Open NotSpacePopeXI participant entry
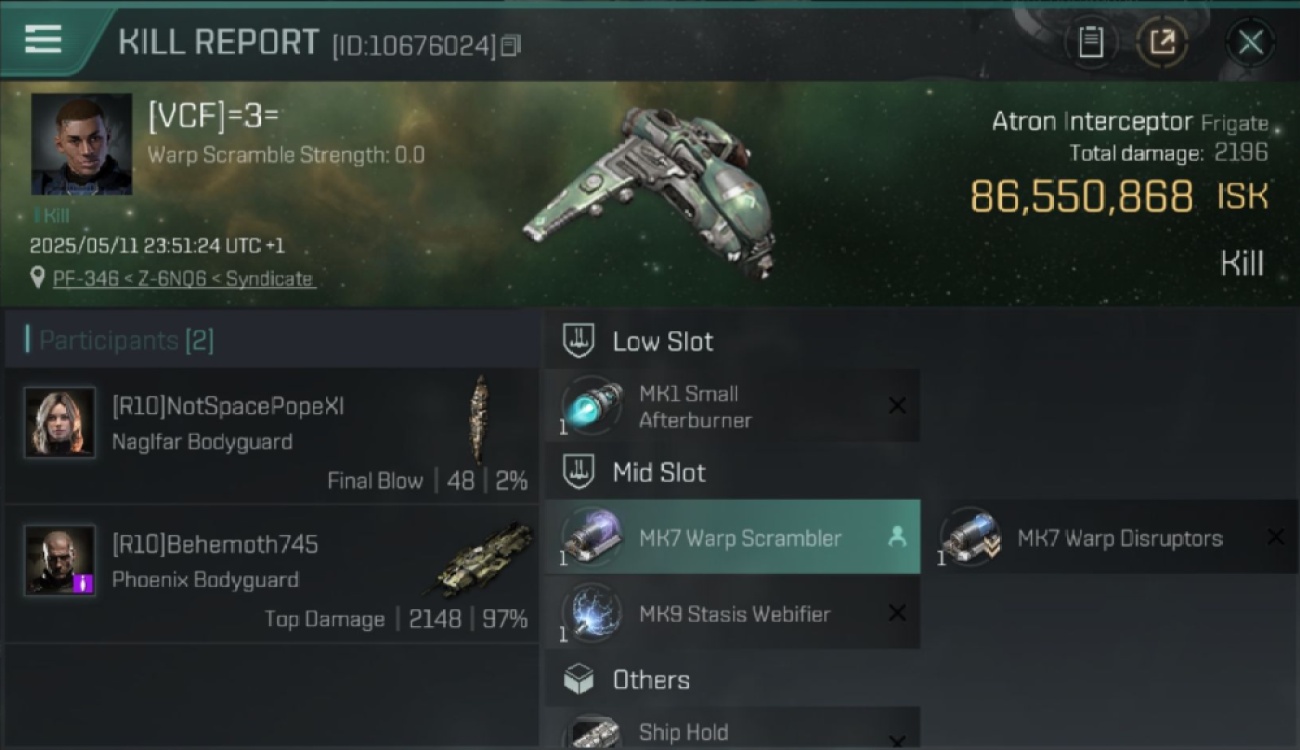The height and width of the screenshot is (750, 1300). pyautogui.click(x=272, y=436)
